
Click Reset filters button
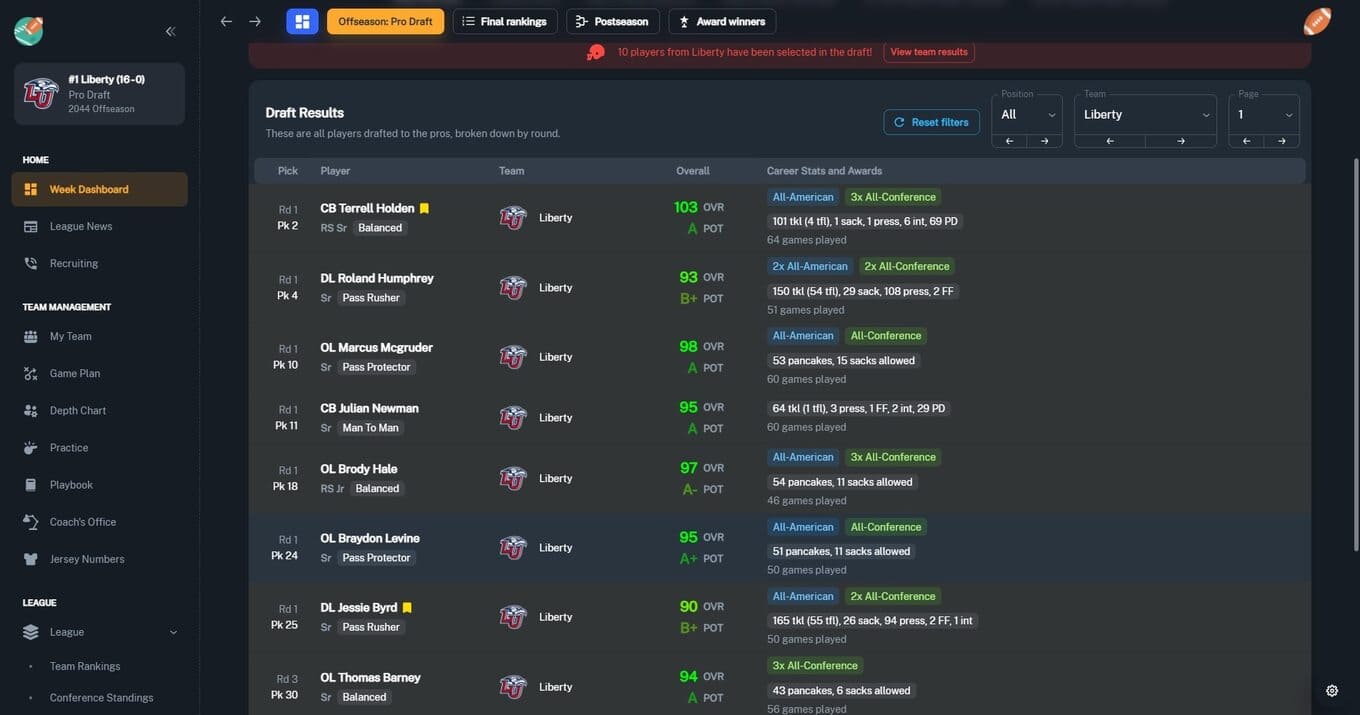click(931, 122)
